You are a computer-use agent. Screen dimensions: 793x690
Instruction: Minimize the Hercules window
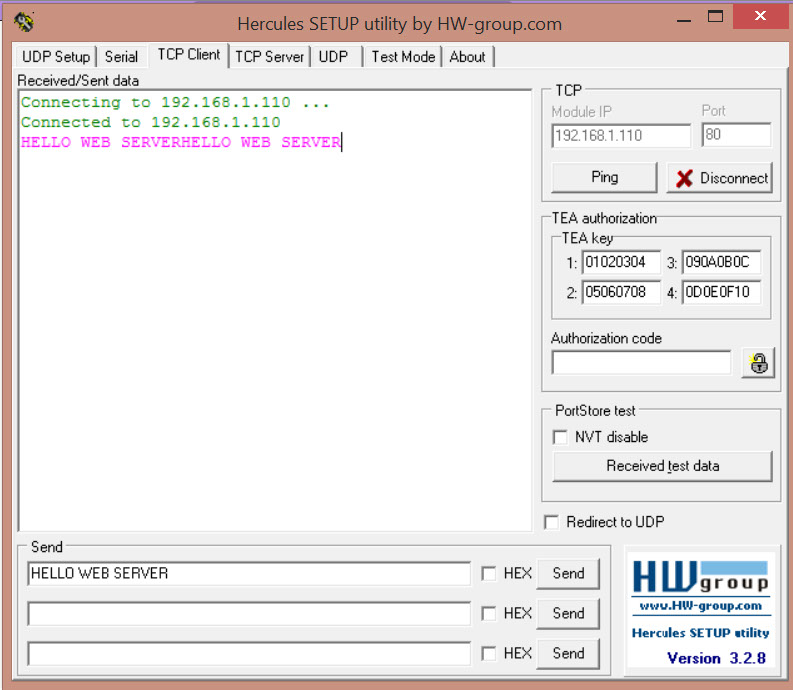click(x=684, y=19)
